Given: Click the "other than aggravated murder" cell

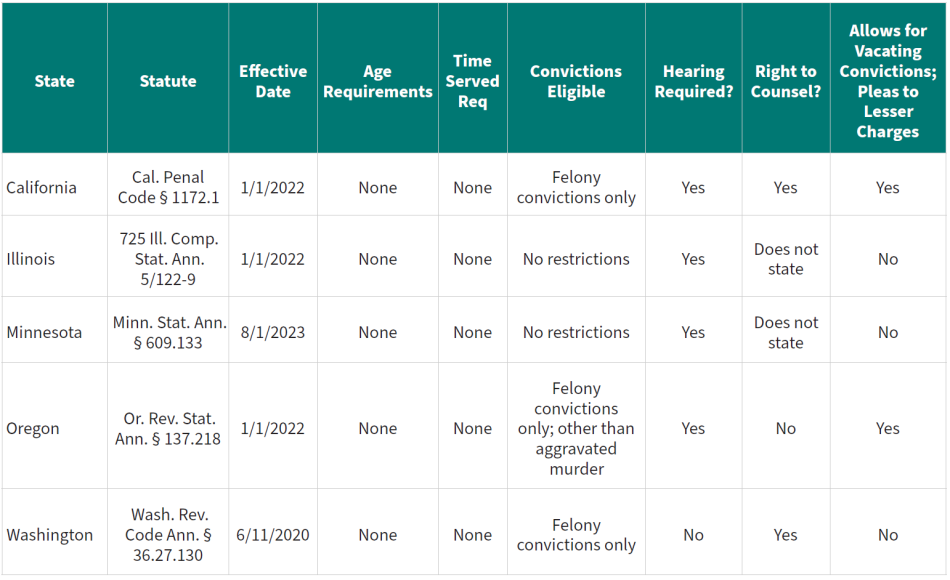Looking at the screenshot, I should coord(576,428).
